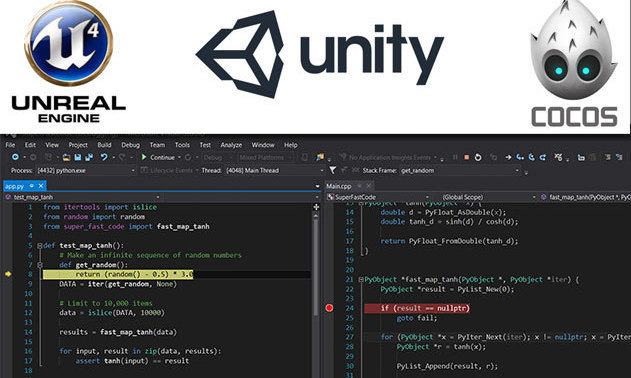Click the green Continue play icon

tap(144, 157)
